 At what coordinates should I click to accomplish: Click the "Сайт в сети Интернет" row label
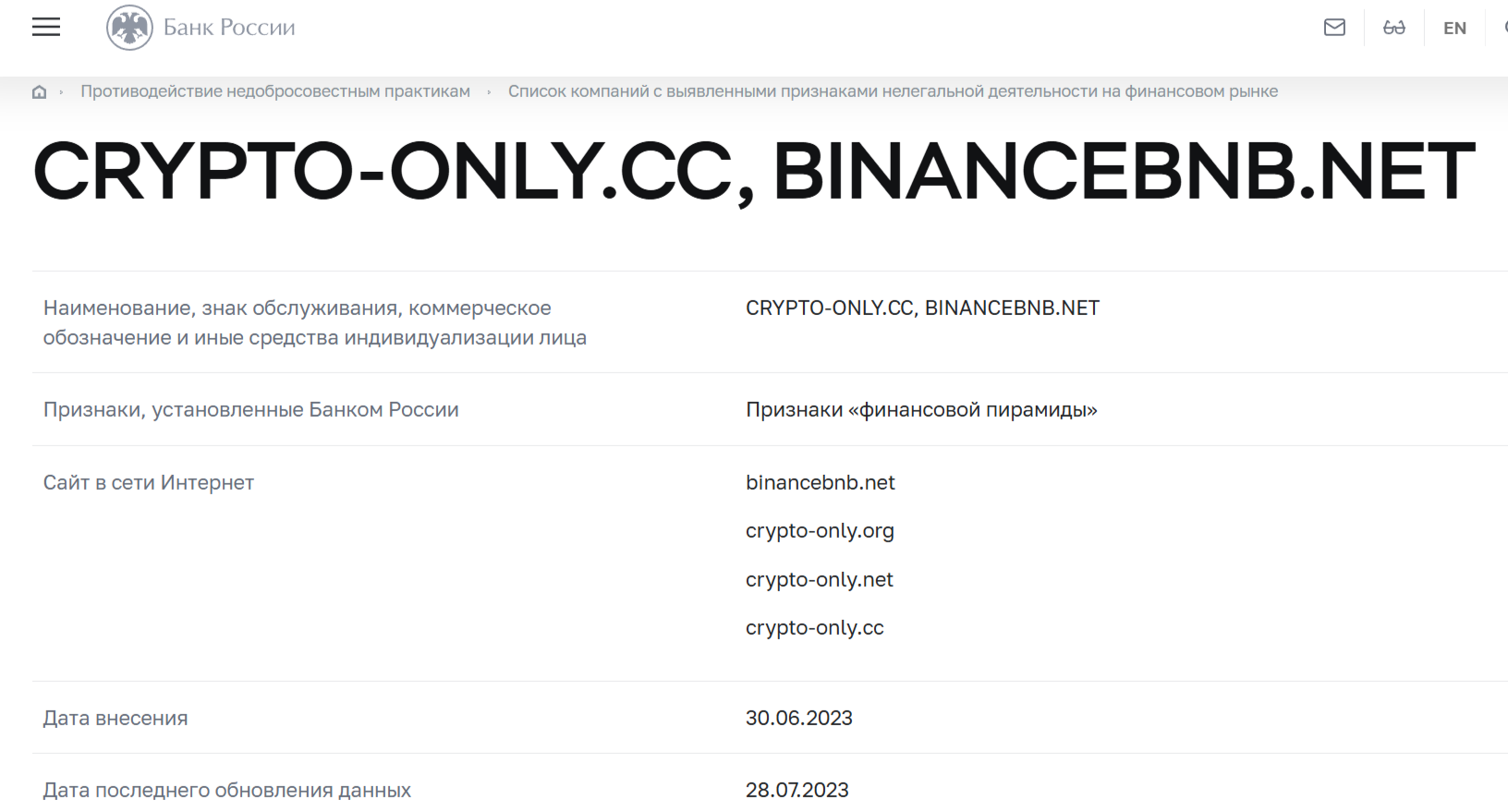click(x=149, y=482)
